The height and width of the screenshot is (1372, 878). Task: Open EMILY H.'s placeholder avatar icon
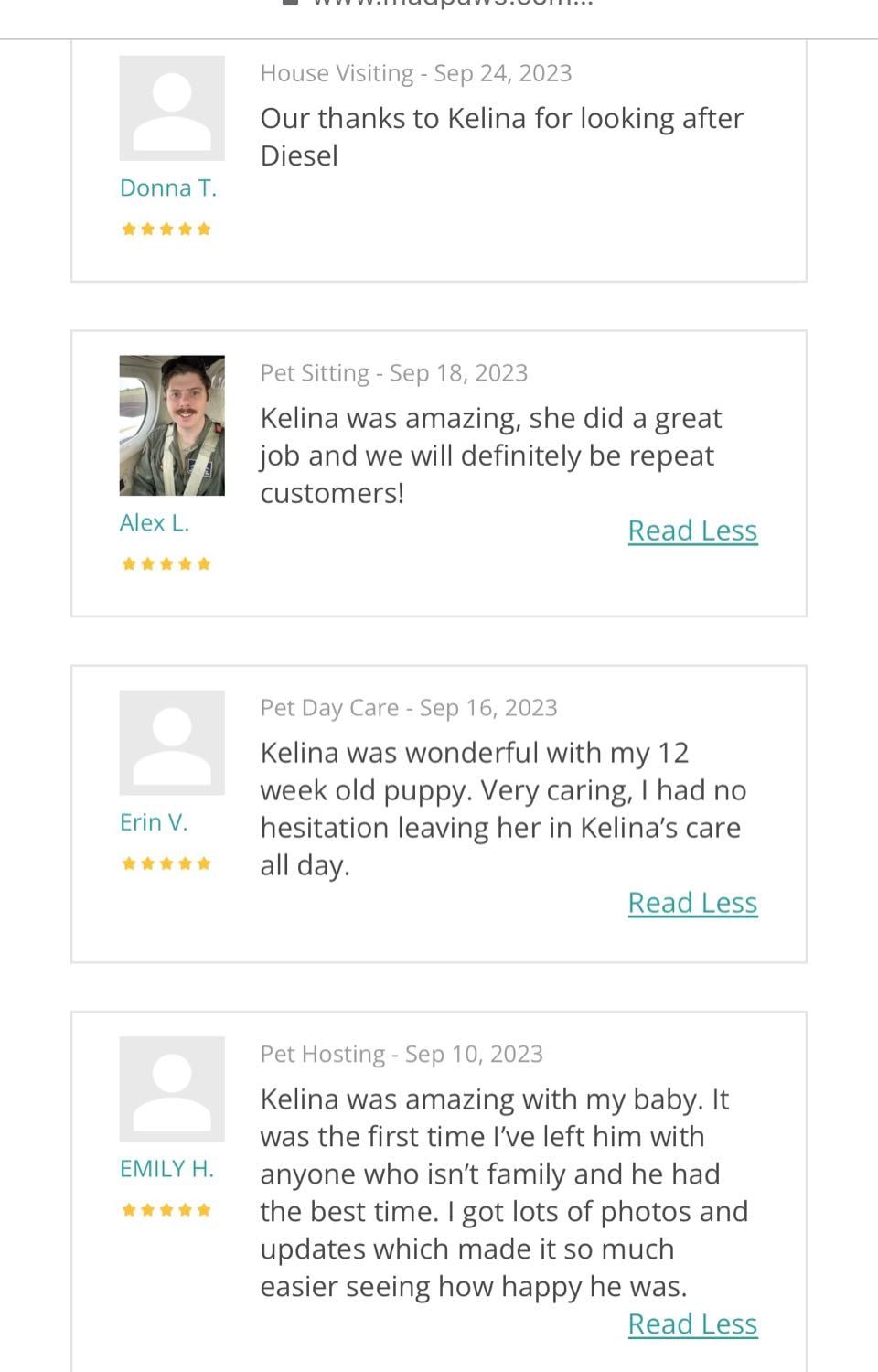pyautogui.click(x=172, y=1088)
